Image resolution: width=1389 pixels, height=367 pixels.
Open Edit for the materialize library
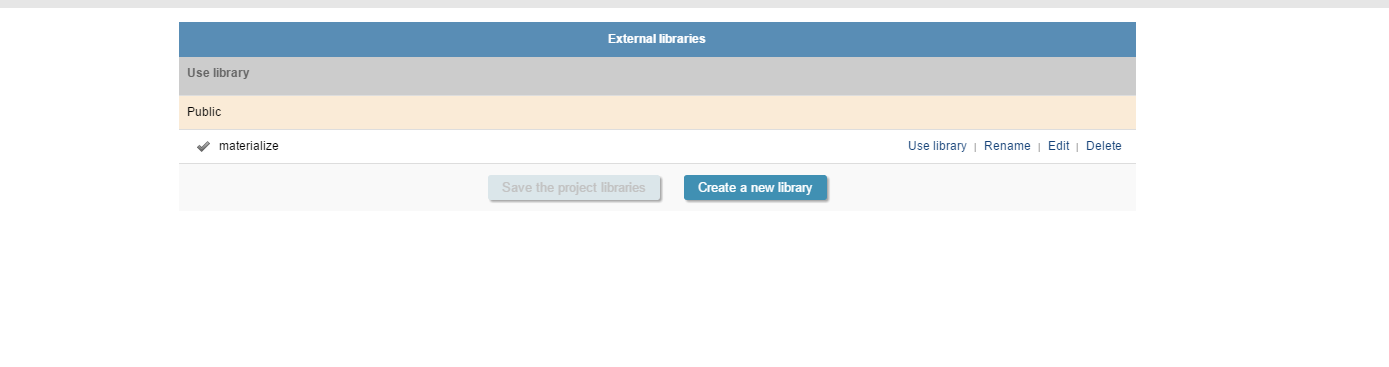click(x=1058, y=146)
